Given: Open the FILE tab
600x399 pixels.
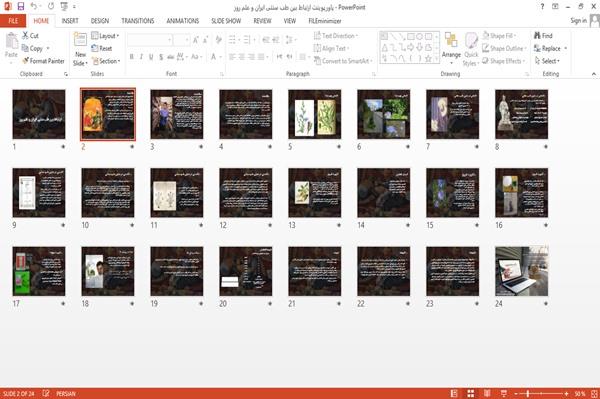Looking at the screenshot, I should (13, 21).
